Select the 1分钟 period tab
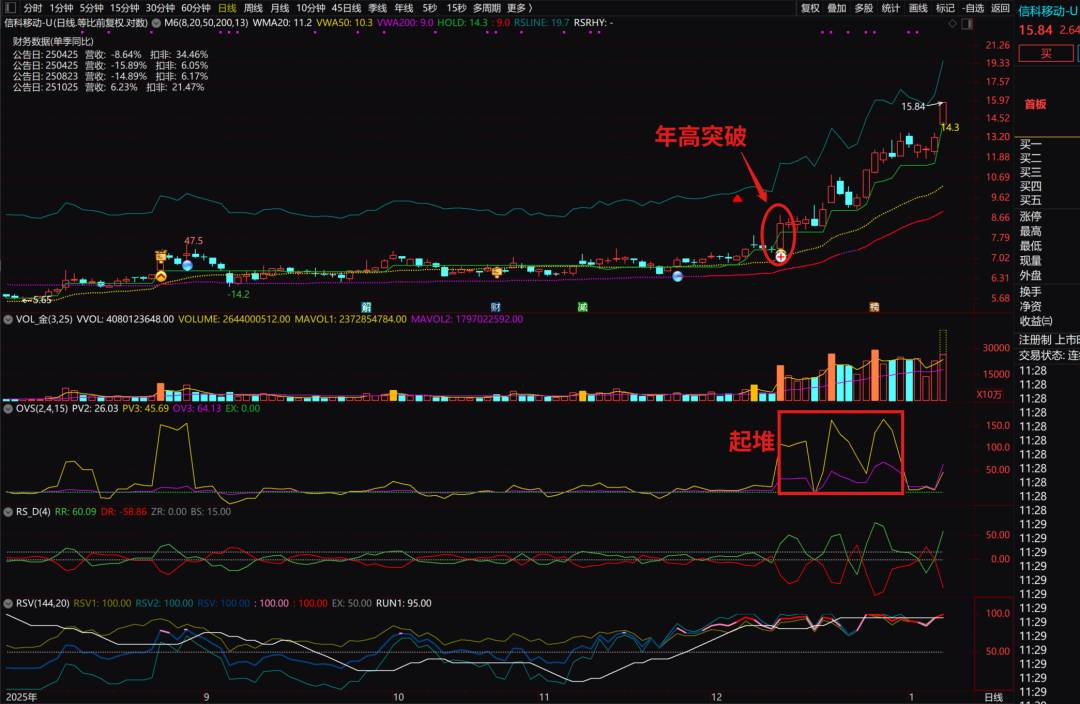1080x704 pixels. tap(61, 8)
